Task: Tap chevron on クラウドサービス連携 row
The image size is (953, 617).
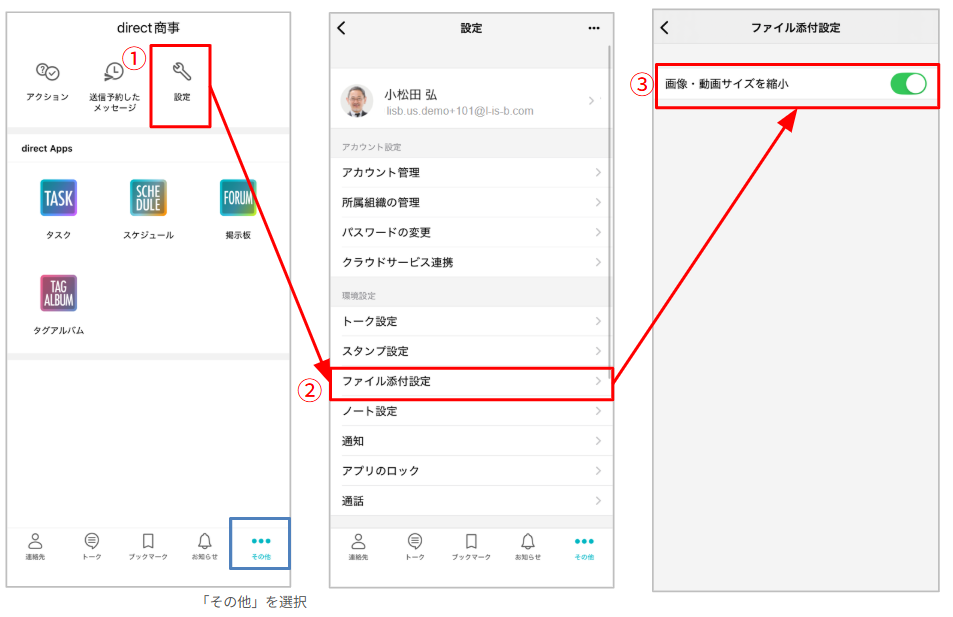Action: [598, 262]
